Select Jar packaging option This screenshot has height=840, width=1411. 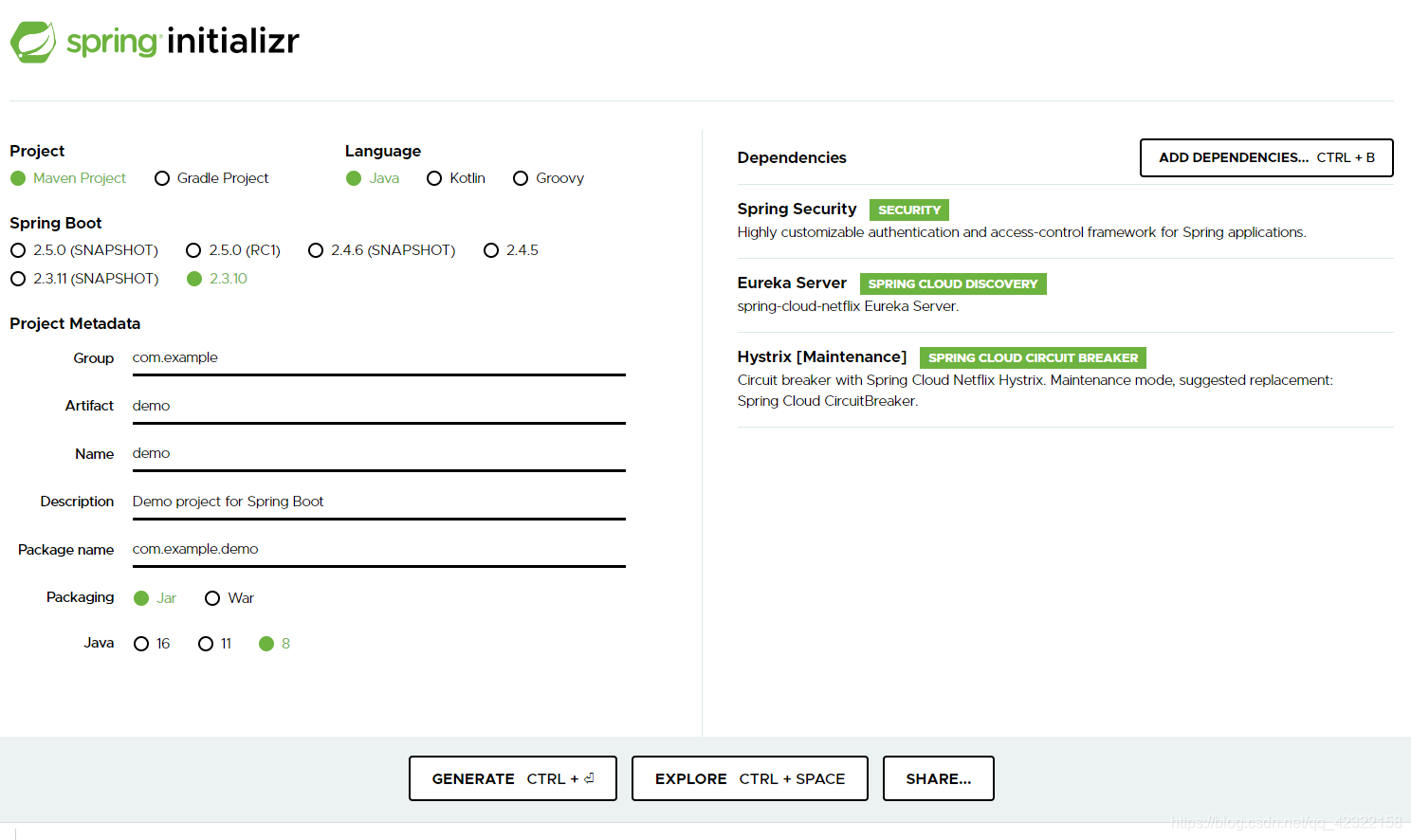pyautogui.click(x=155, y=598)
